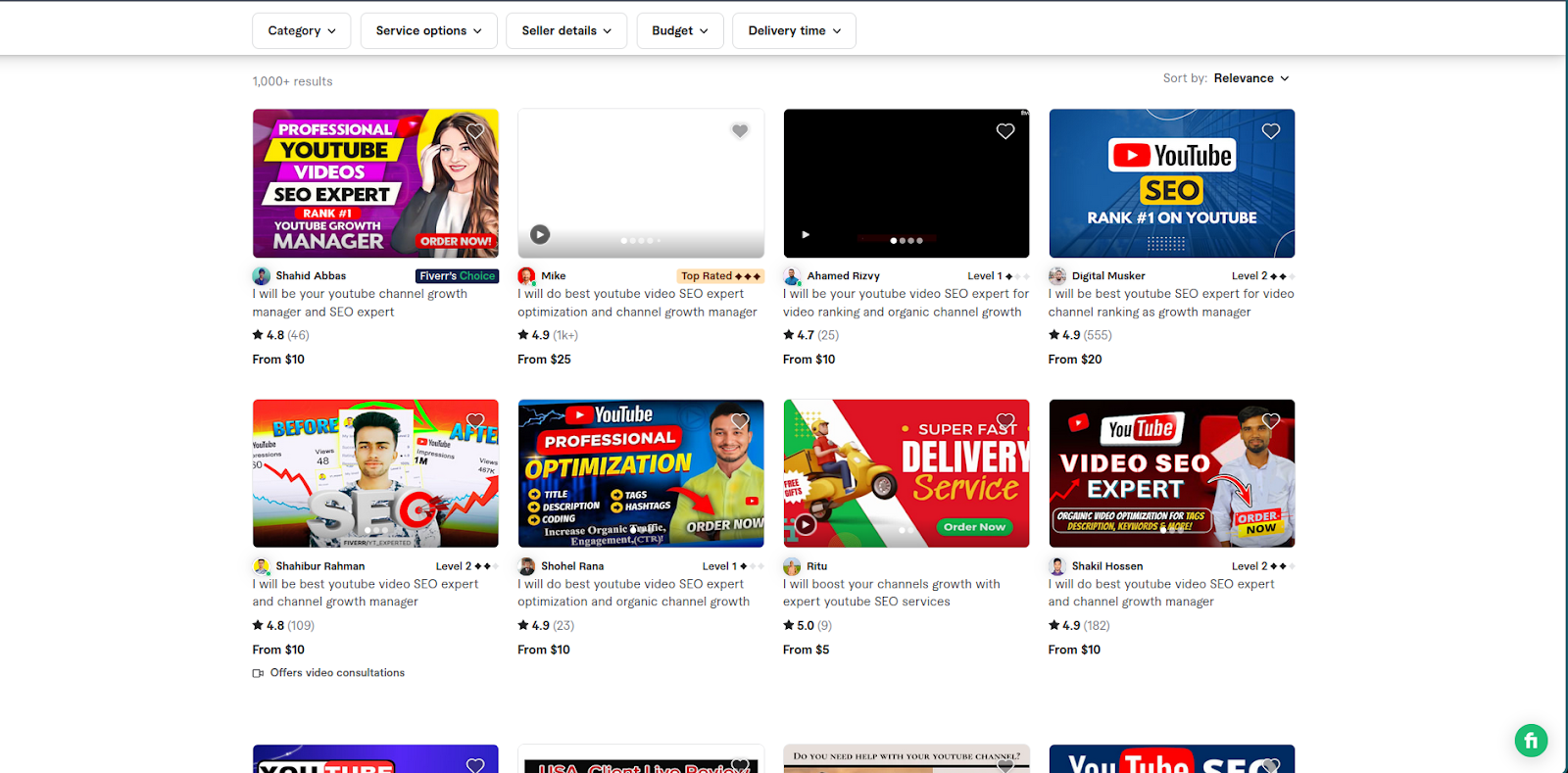Play video on Ritu's gig thumbnail

[806, 524]
